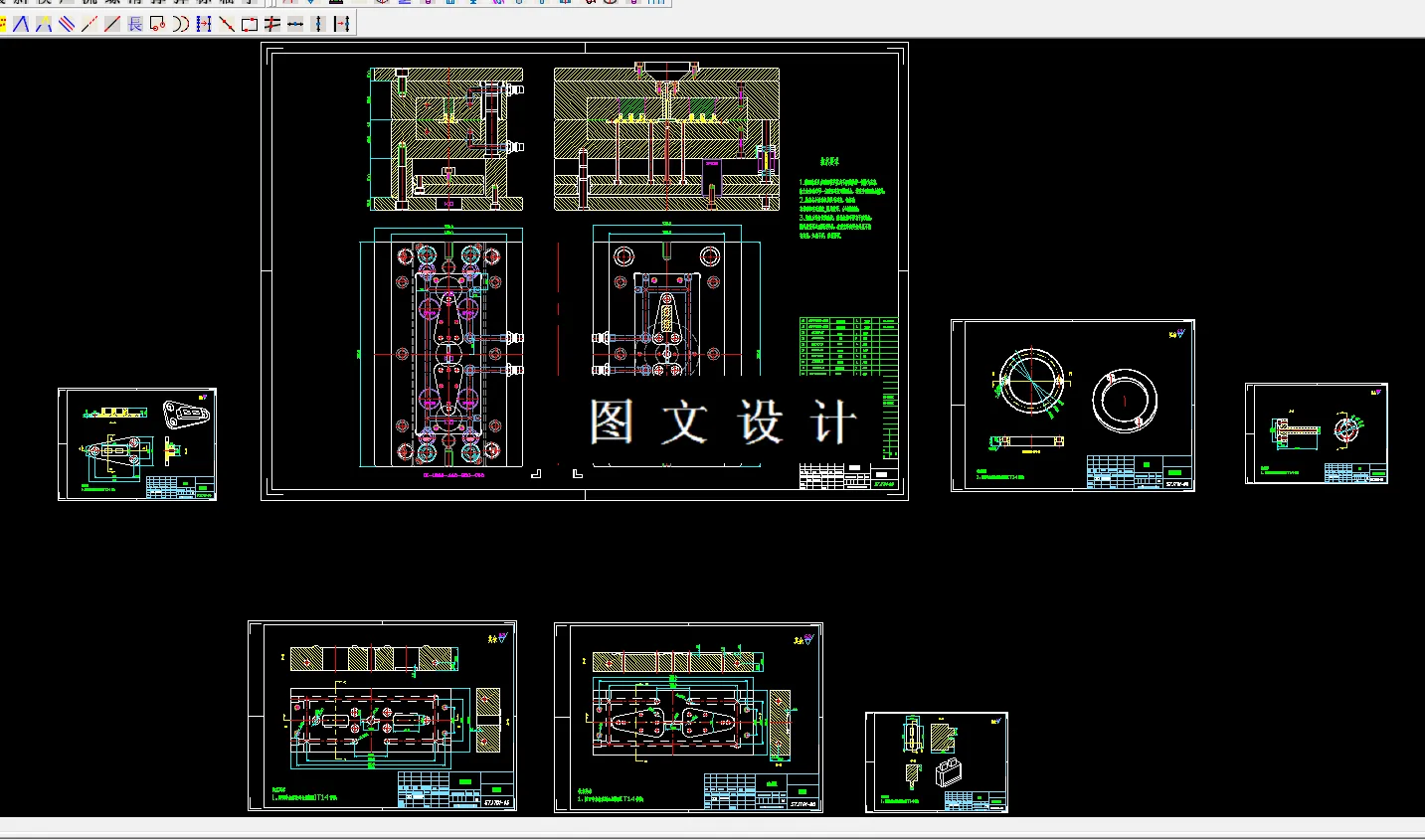Select the square with red circles tool
This screenshot has height=840, width=1425.
tap(158, 24)
